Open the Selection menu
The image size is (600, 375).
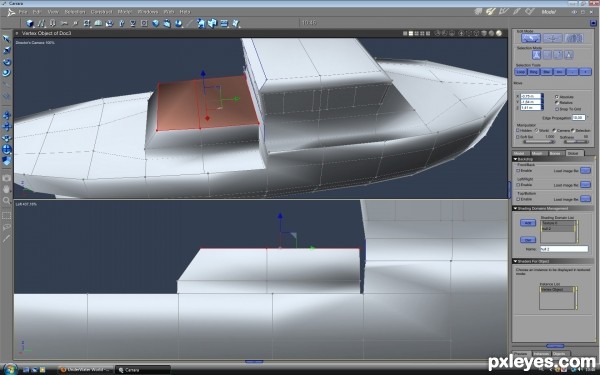(75, 12)
